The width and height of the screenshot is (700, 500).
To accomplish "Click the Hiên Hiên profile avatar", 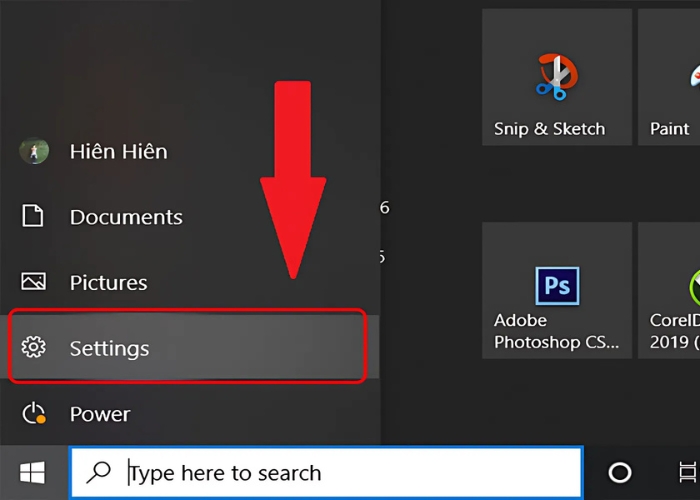I will (x=34, y=152).
